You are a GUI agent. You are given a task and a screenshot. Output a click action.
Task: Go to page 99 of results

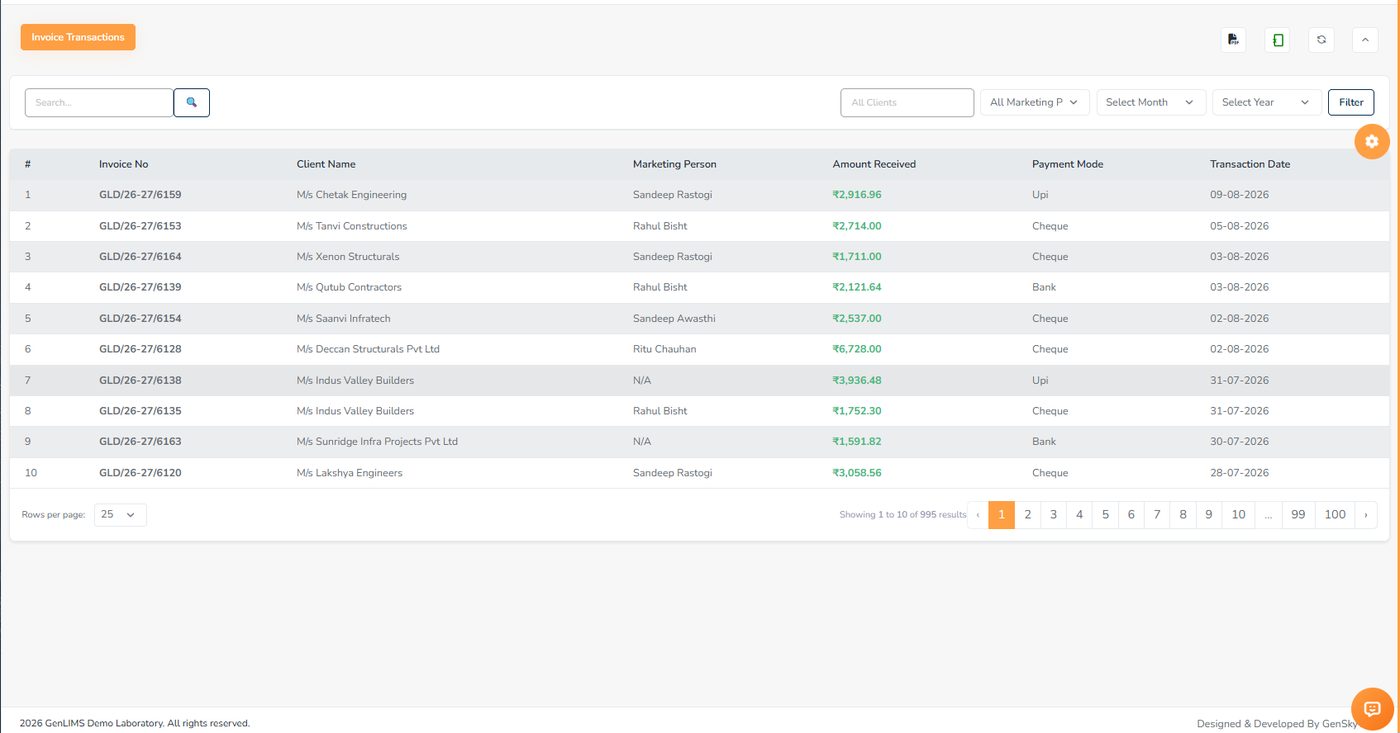coord(1298,515)
